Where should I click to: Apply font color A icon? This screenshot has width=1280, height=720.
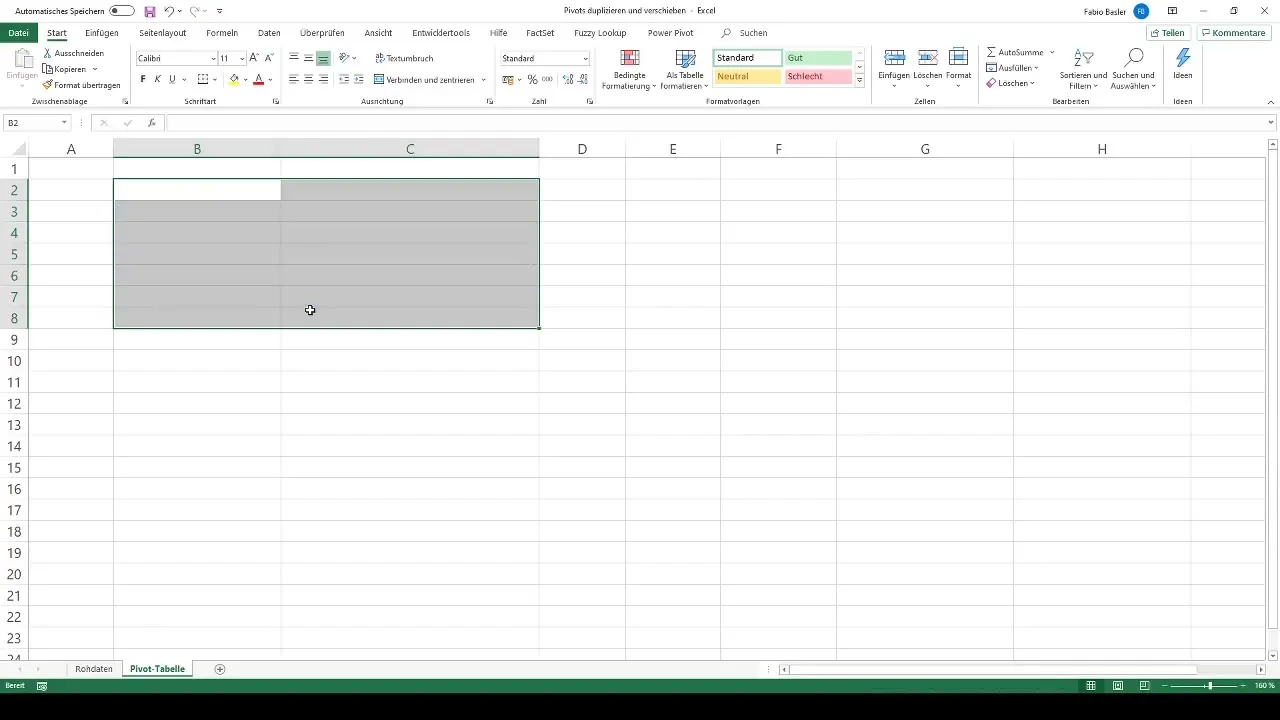(x=258, y=79)
